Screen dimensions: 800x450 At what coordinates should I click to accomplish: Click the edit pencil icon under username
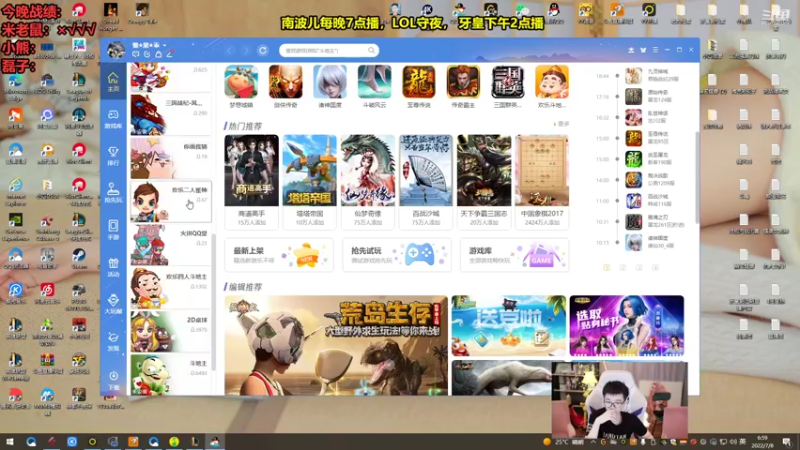pos(169,54)
